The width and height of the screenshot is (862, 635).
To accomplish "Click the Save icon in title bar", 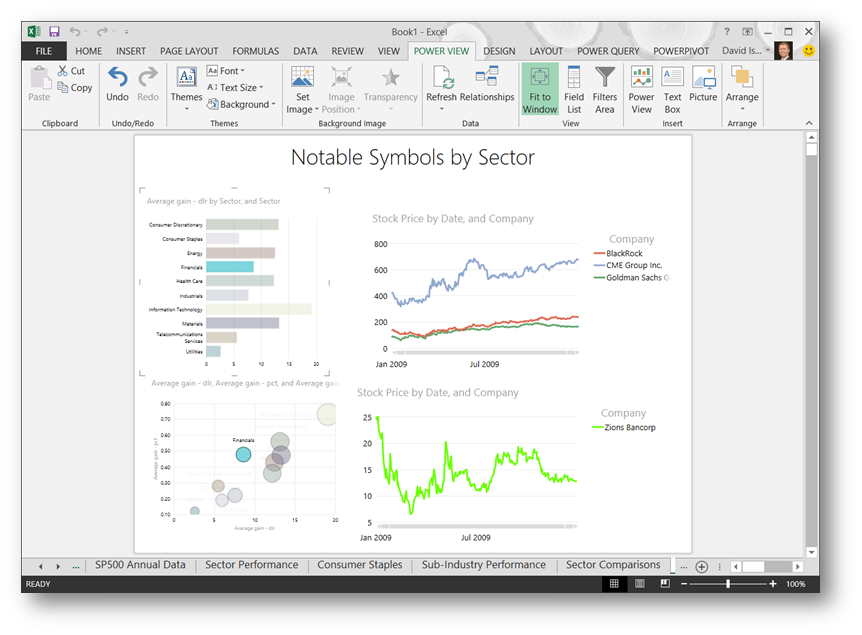I will 54,31.
